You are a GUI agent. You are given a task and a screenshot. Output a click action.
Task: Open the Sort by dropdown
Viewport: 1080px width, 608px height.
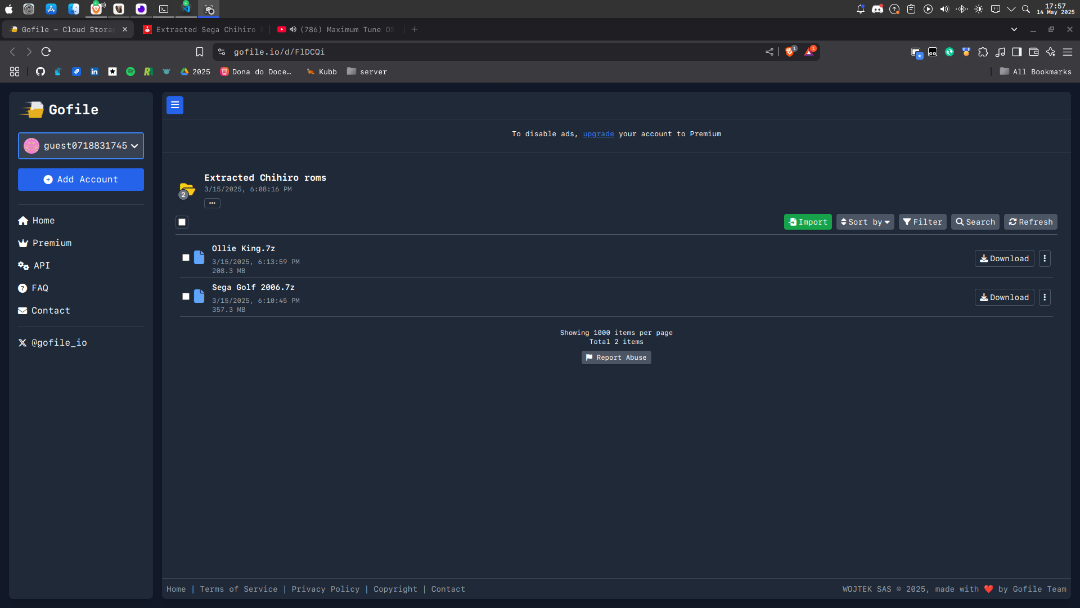click(865, 222)
